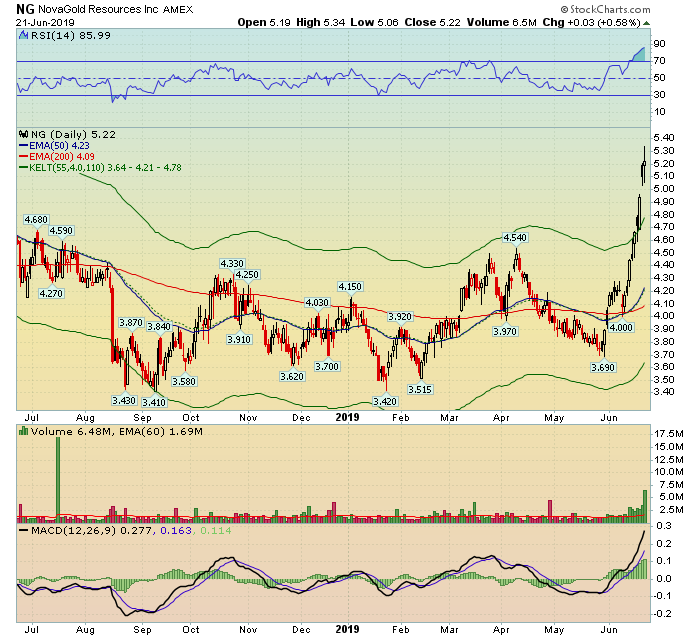Click the 3.970 price low label

pos(505,331)
